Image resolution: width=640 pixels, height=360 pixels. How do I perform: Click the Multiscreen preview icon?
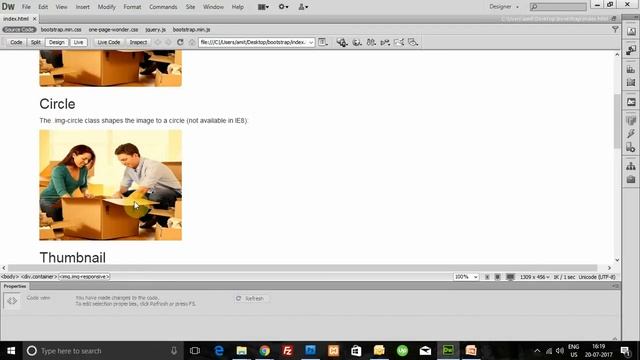click(342, 42)
